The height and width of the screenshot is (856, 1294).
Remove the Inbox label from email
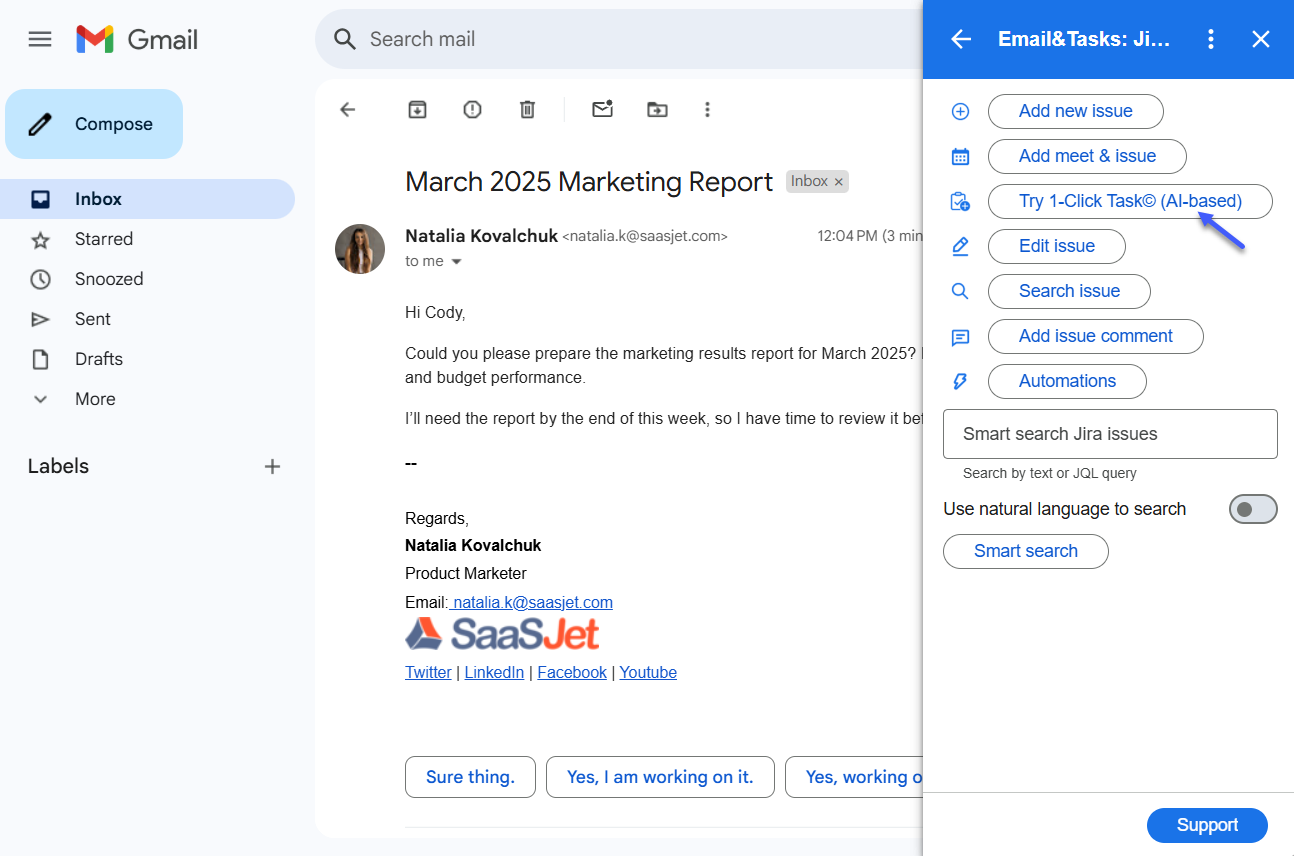(839, 182)
